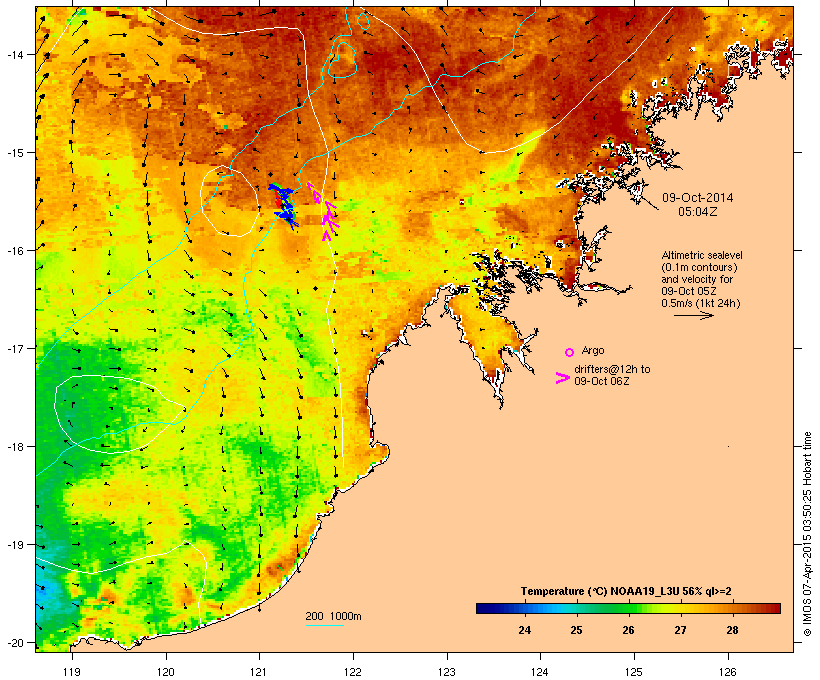Click the -16 latitude axis label
Viewport: 820px width, 680px height.
pos(14,251)
